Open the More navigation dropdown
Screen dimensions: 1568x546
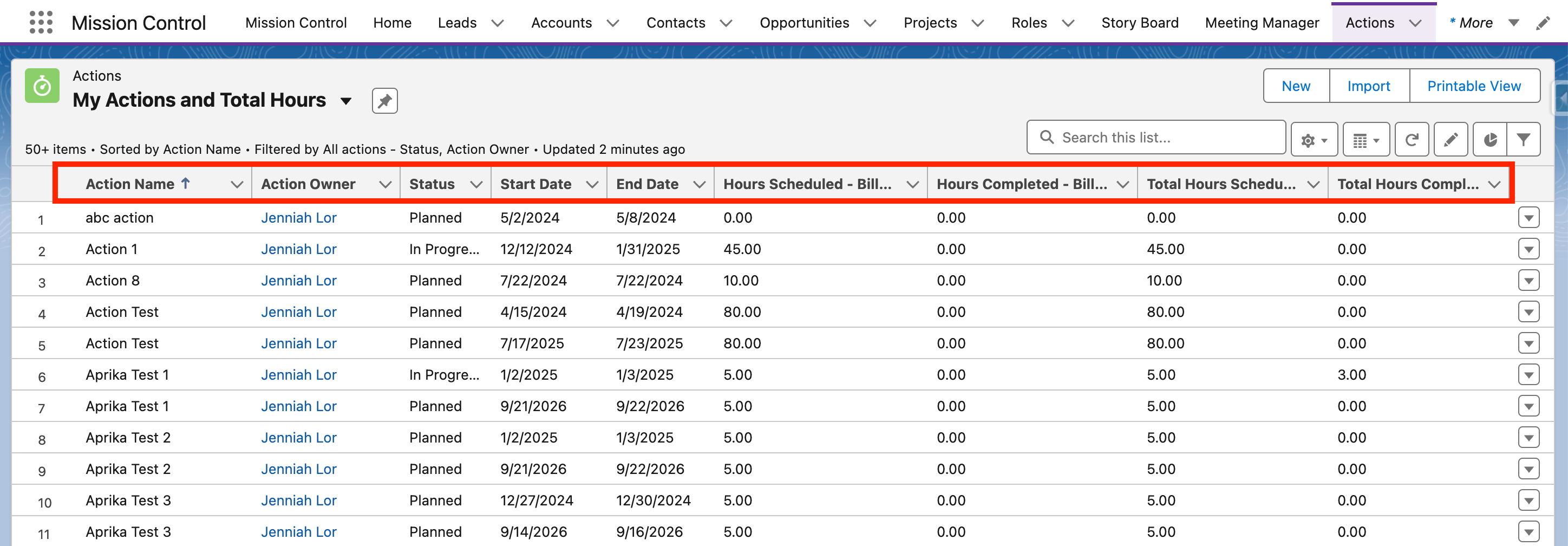[x=1514, y=23]
